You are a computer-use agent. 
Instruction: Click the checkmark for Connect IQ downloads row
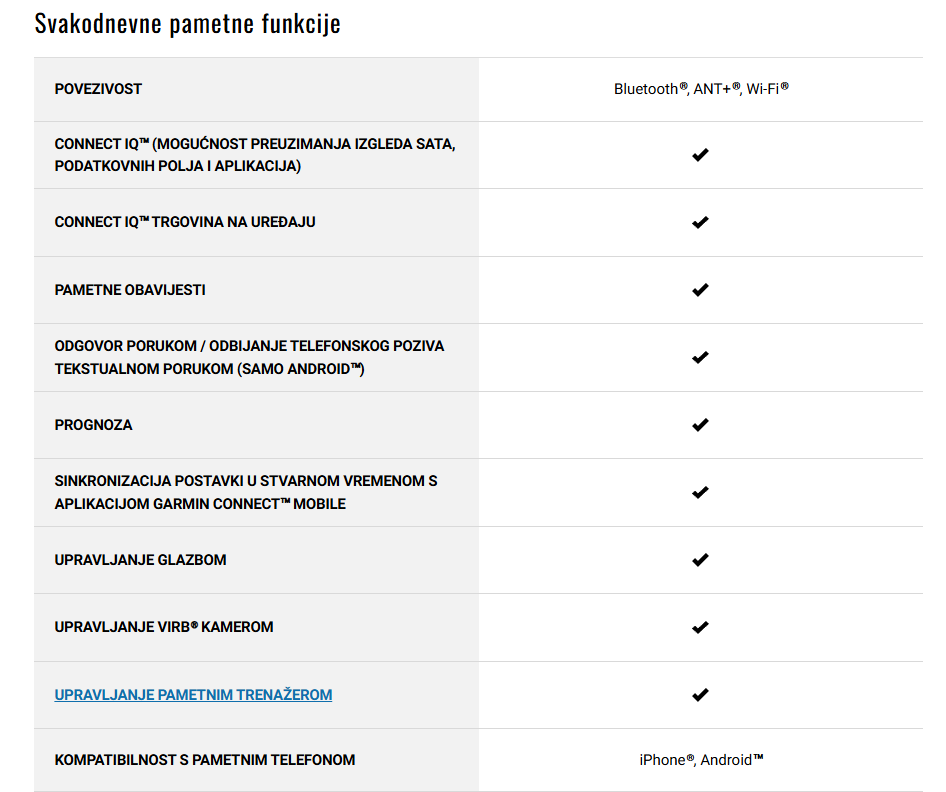700,155
